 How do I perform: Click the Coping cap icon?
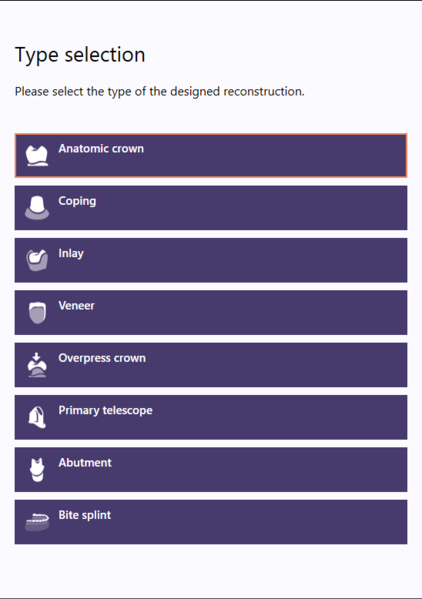tap(37, 208)
